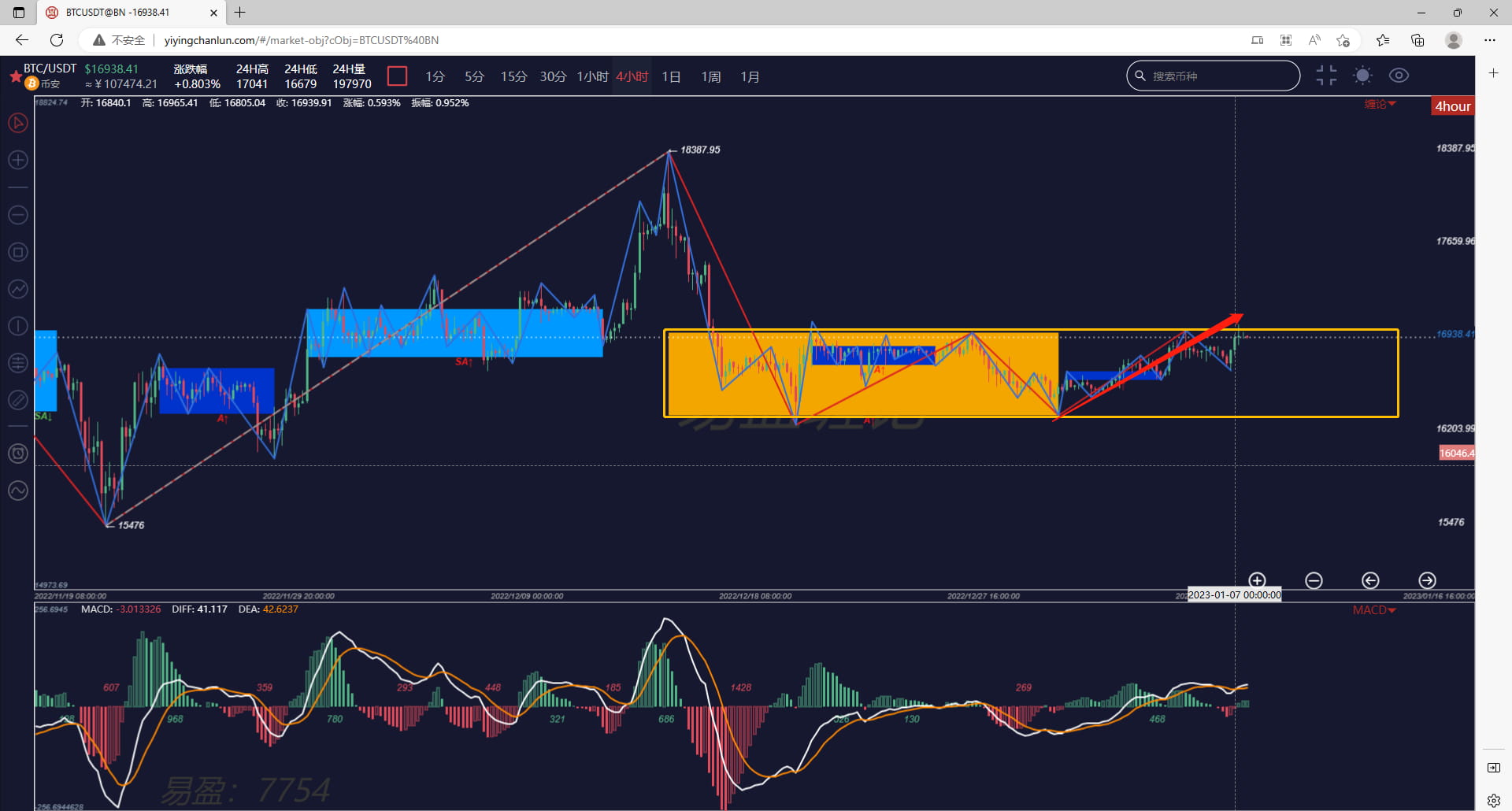Add sidebar item with plus button
The height and width of the screenshot is (811, 1512).
[1494, 73]
